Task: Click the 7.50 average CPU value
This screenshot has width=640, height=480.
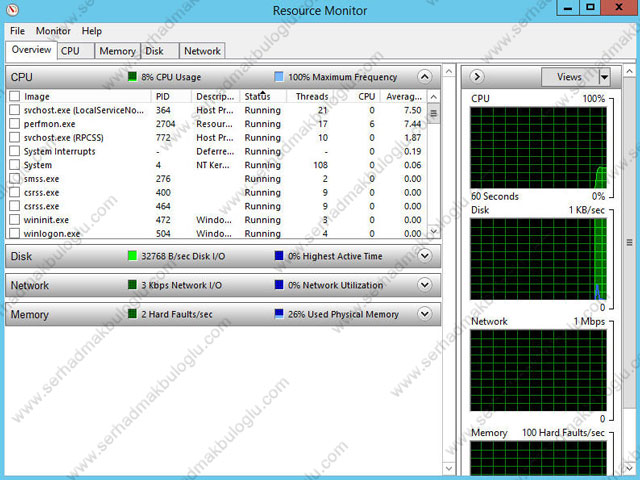Action: click(x=413, y=110)
